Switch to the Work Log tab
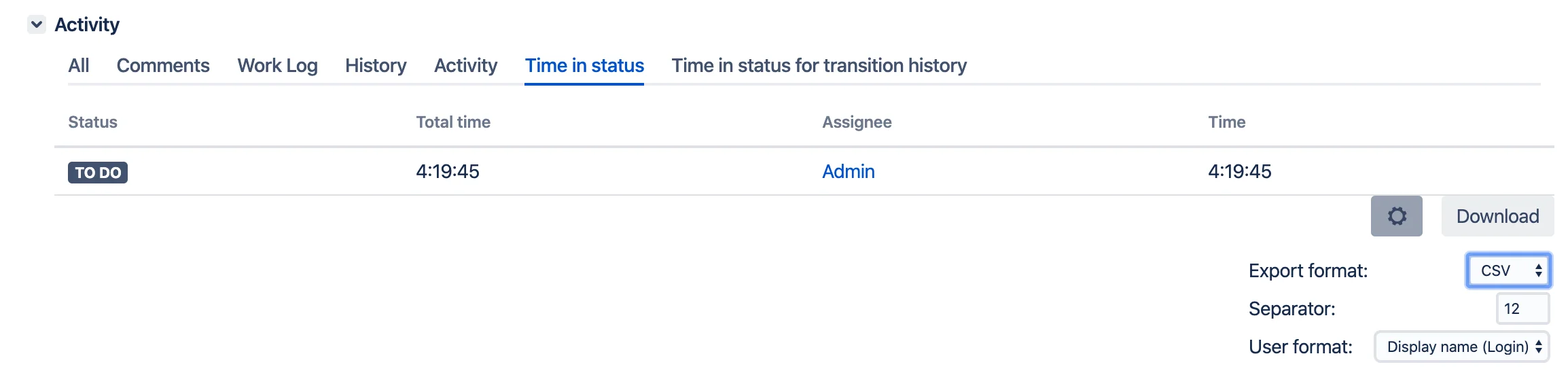Image resolution: width=1568 pixels, height=390 pixels. 277,65
